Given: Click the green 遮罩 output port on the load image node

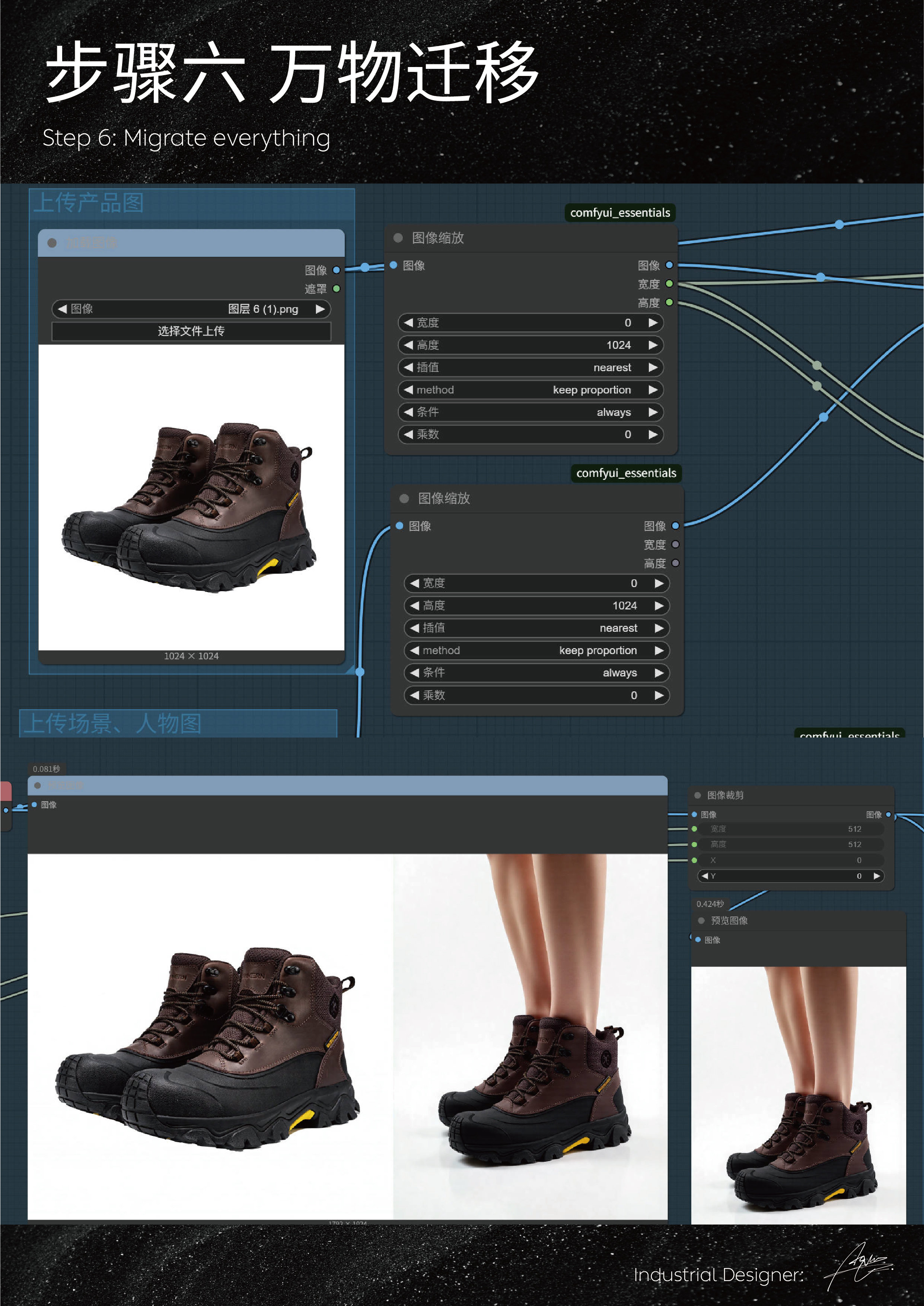Looking at the screenshot, I should pyautogui.click(x=336, y=288).
